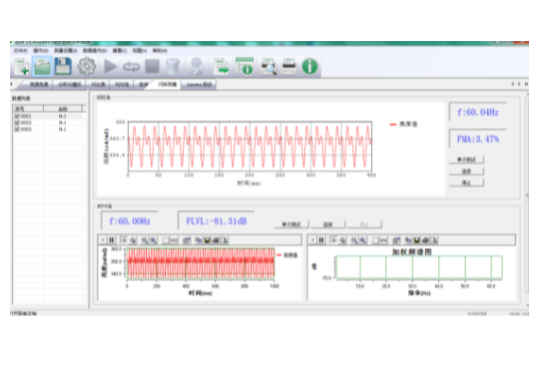
Task: Resume tracking on the left time chart toolbar
Action: point(103,240)
